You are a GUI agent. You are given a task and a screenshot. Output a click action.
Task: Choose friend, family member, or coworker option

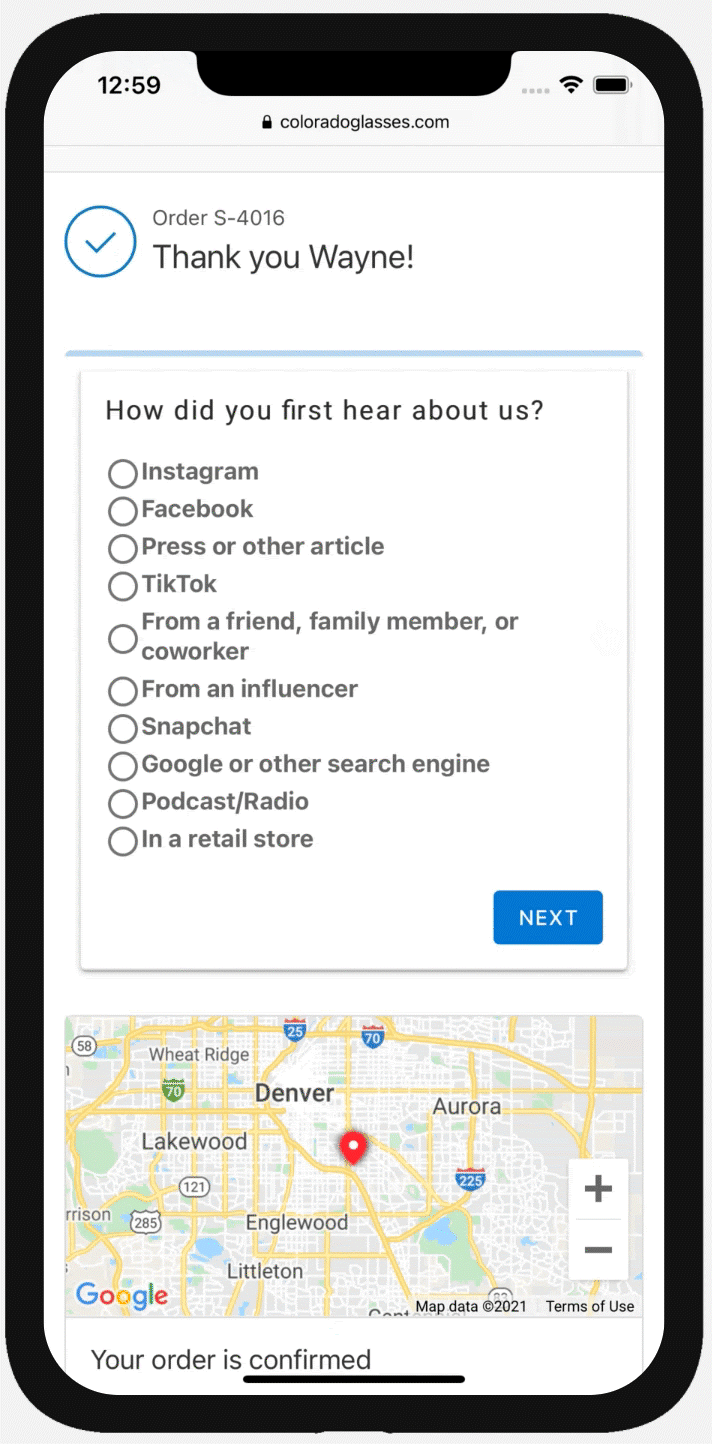(x=122, y=638)
